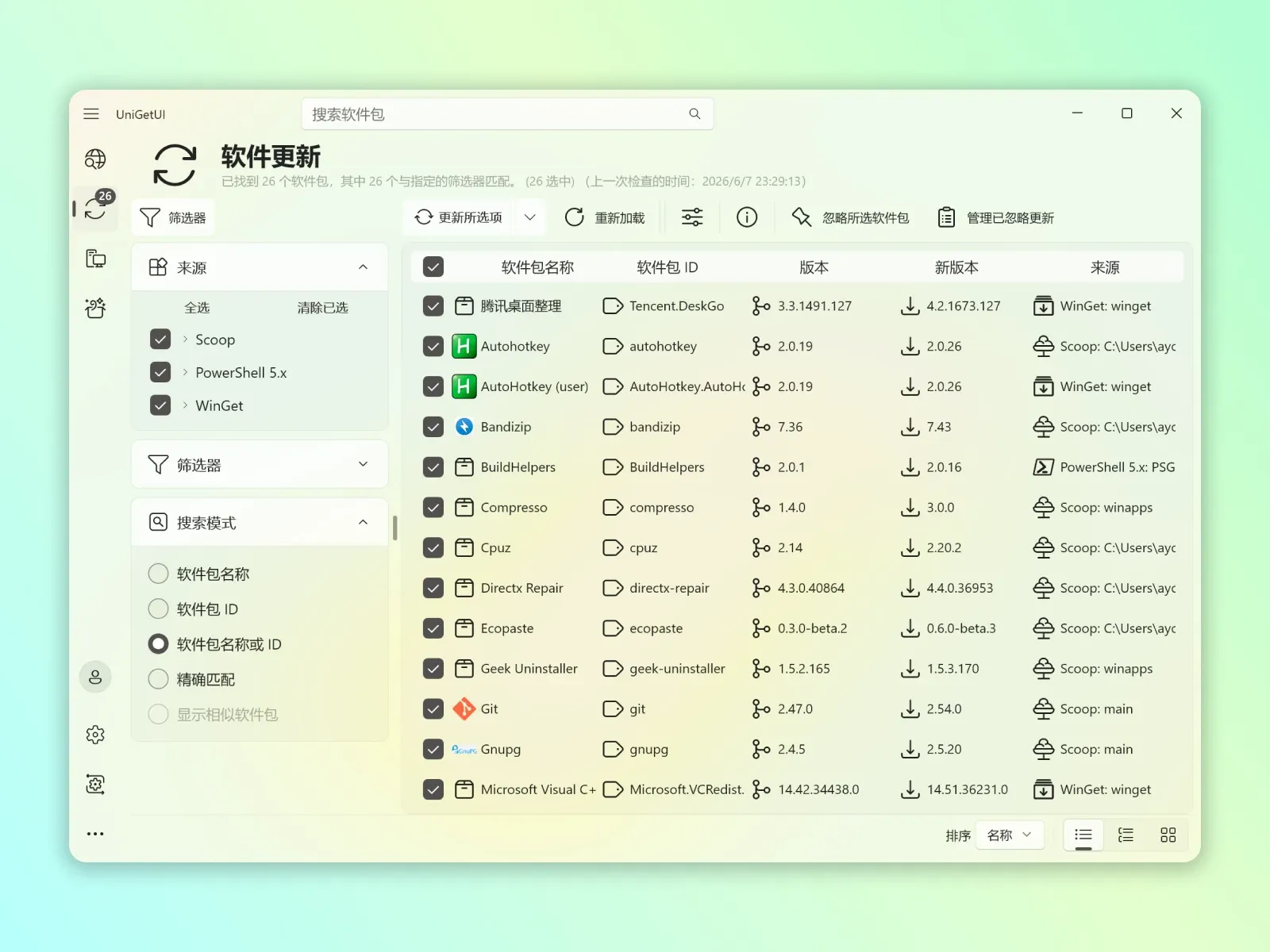Switch to compact list view
Viewport: 1270px width, 952px height.
coord(1083,835)
